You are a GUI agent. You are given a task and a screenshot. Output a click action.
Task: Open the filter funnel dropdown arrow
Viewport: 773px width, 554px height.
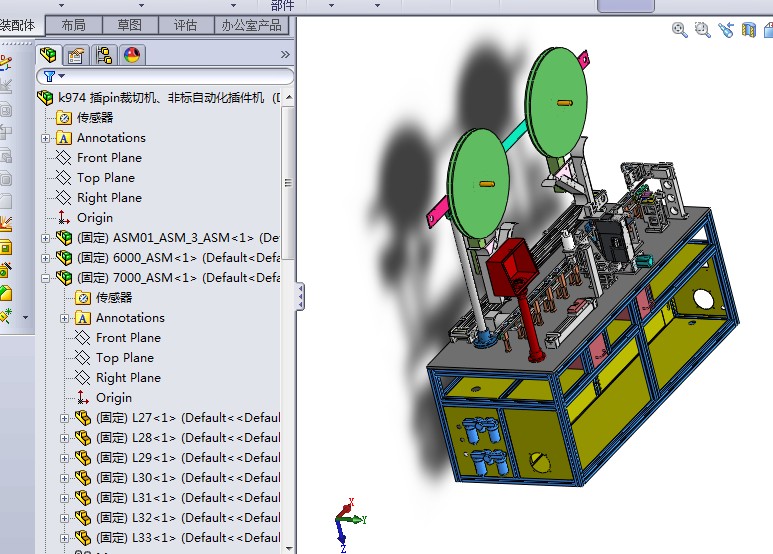pos(62,76)
